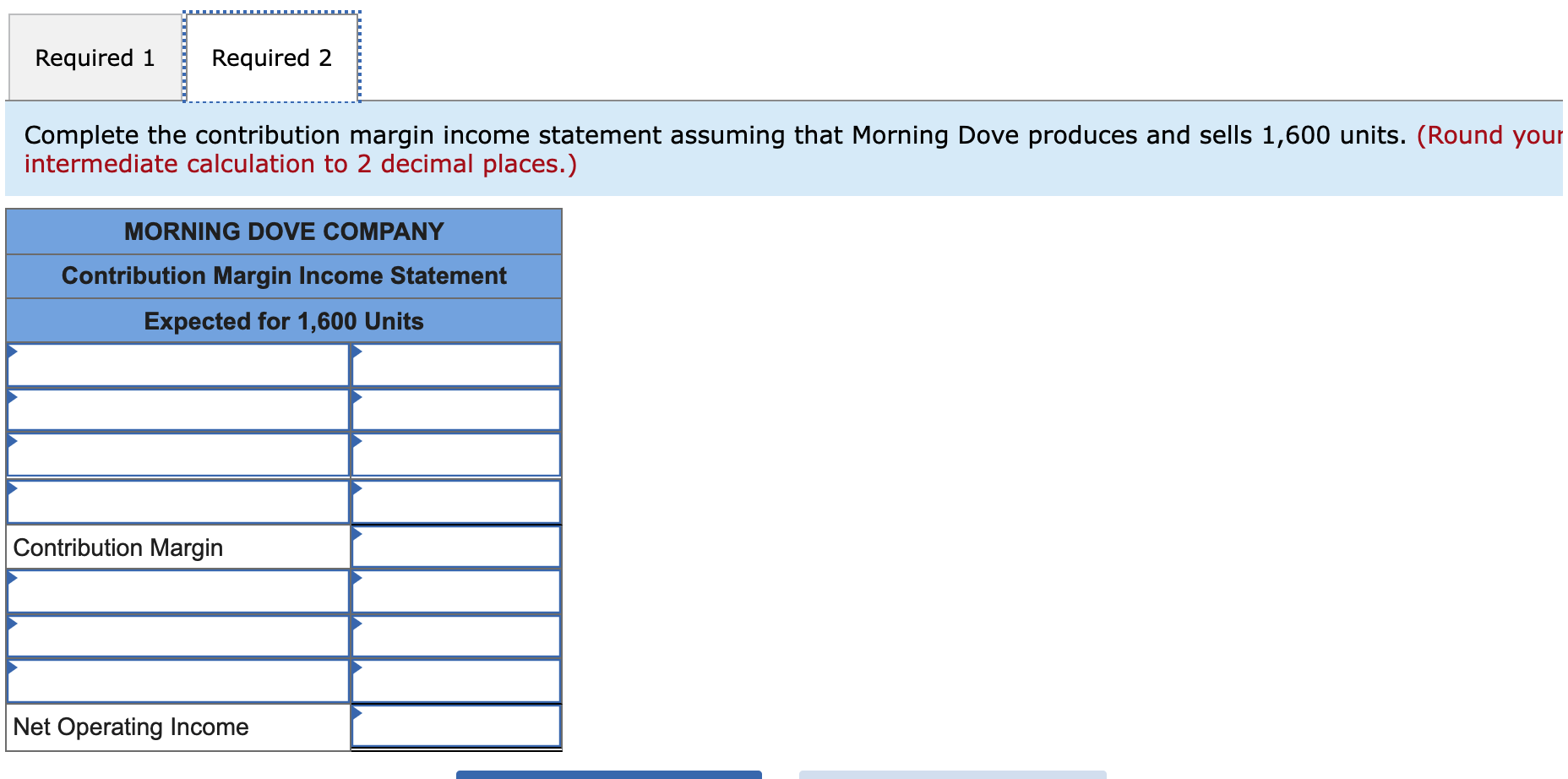Click the Expected for 1,600 Units header
Image resolution: width=1568 pixels, height=779 pixels.
[x=284, y=321]
